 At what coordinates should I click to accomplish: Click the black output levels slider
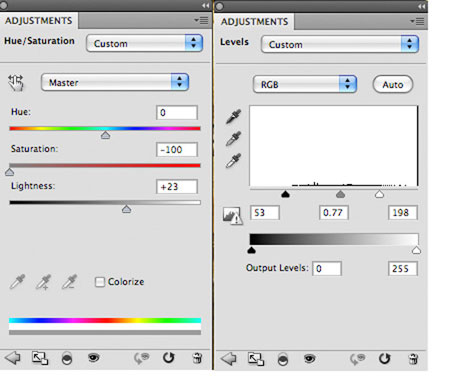pos(252,250)
